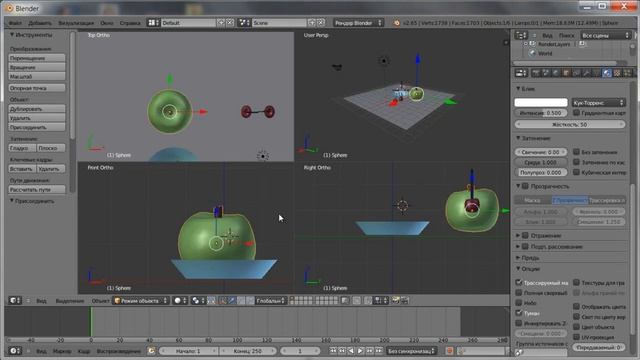Viewport: 640px width, 360px height.
Task: Click the Вращение tool button
Action: [x=37, y=67]
